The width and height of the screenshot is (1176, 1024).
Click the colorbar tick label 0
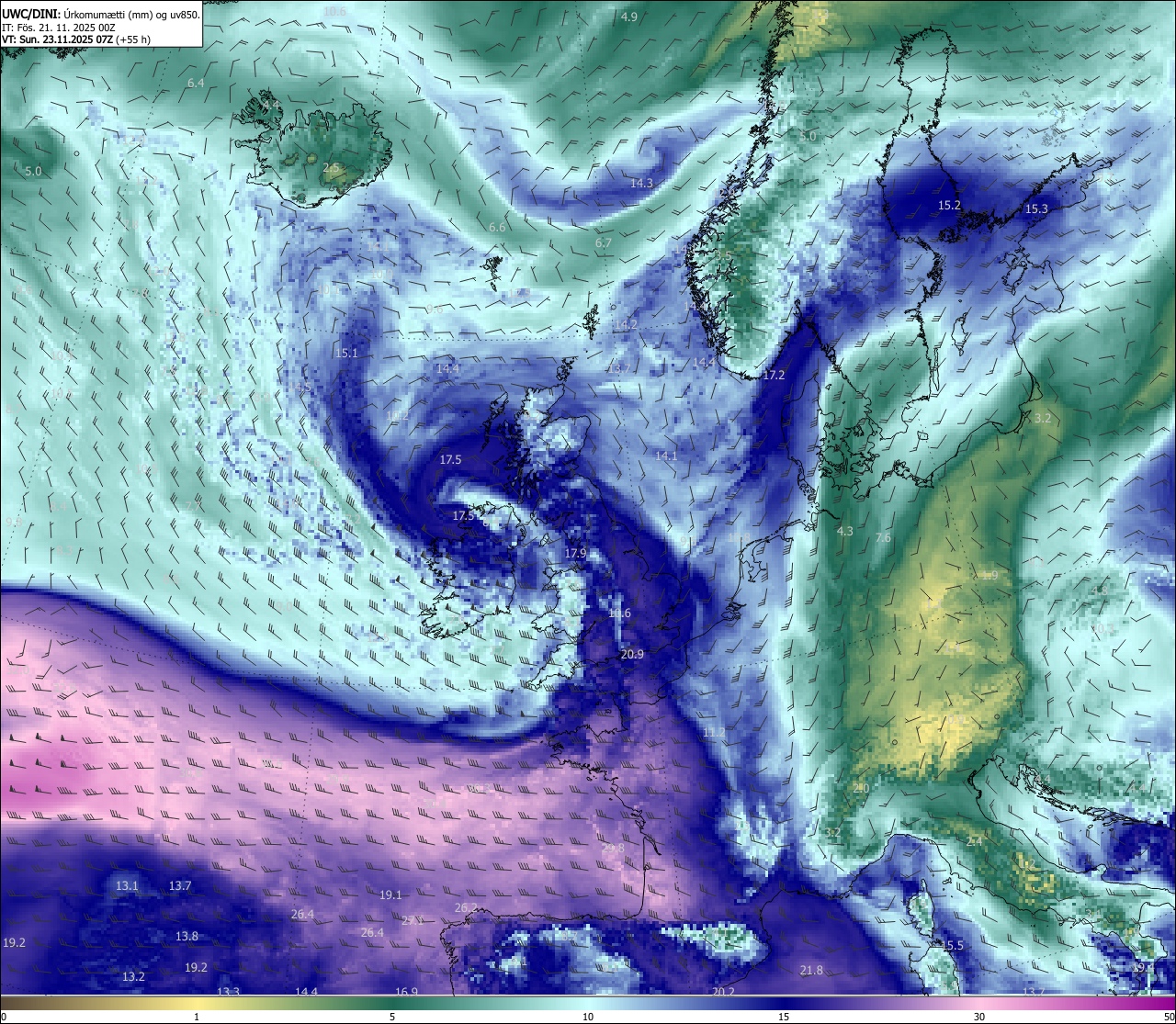pos(3,1016)
